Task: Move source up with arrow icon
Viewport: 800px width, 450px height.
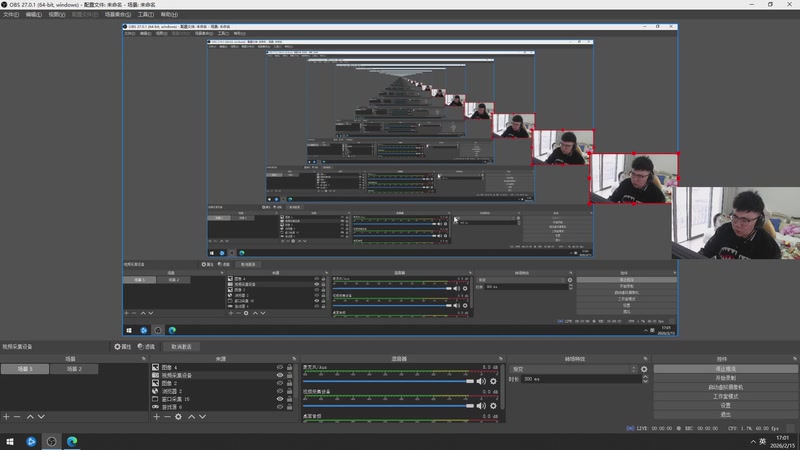Action: [x=191, y=417]
